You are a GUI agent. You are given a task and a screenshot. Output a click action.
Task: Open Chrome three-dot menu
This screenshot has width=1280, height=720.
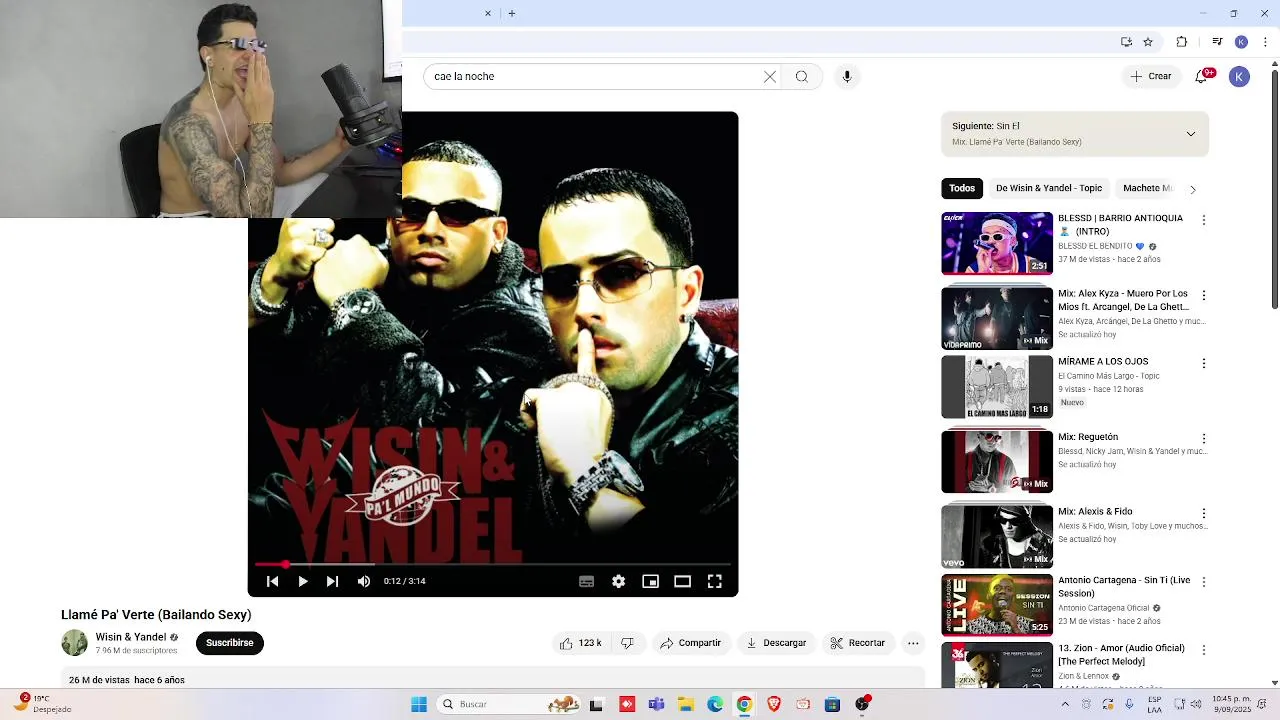[1264, 42]
